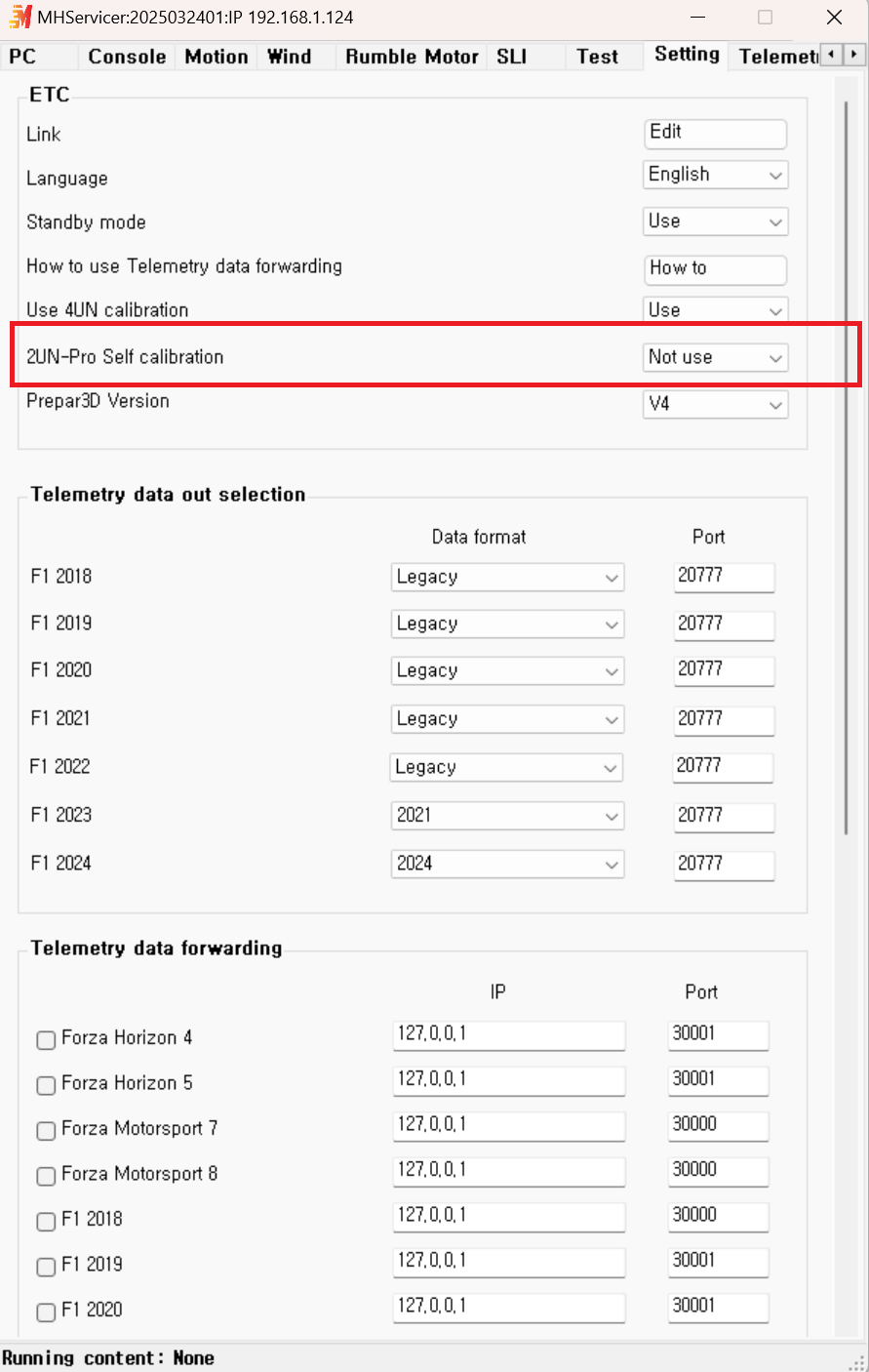Click the vertical scrollbar thumb
The image size is (869, 1372).
[846, 466]
